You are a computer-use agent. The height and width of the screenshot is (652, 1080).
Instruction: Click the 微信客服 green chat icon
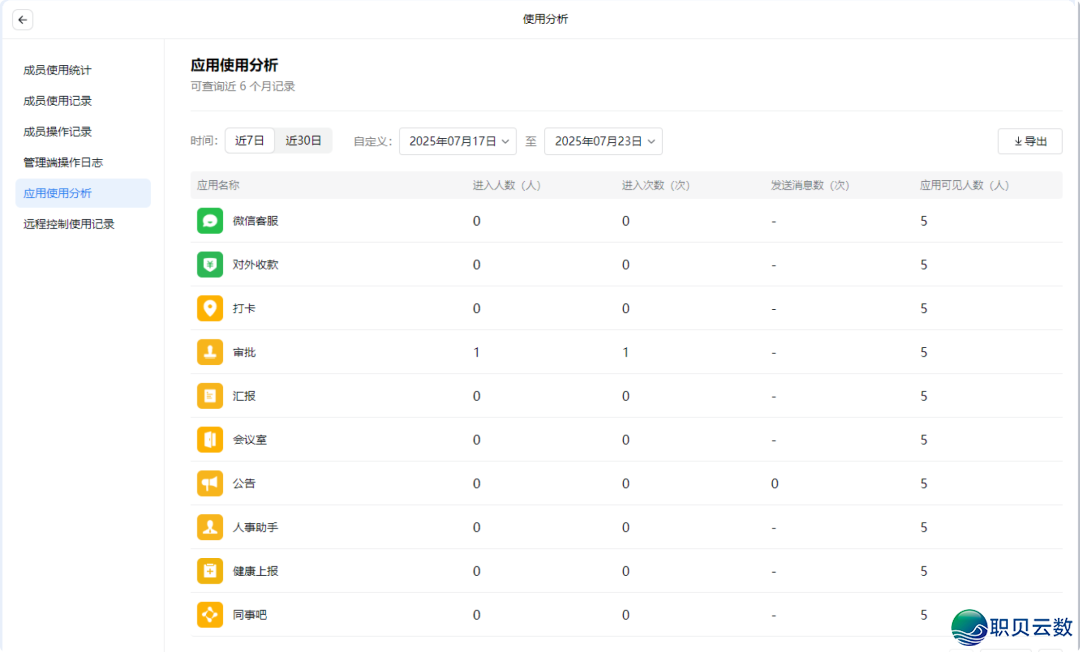[210, 221]
